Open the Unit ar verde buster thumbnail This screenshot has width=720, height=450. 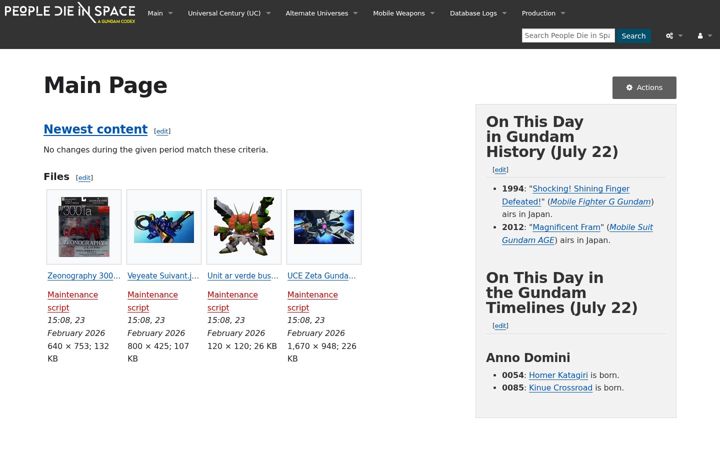(244, 227)
